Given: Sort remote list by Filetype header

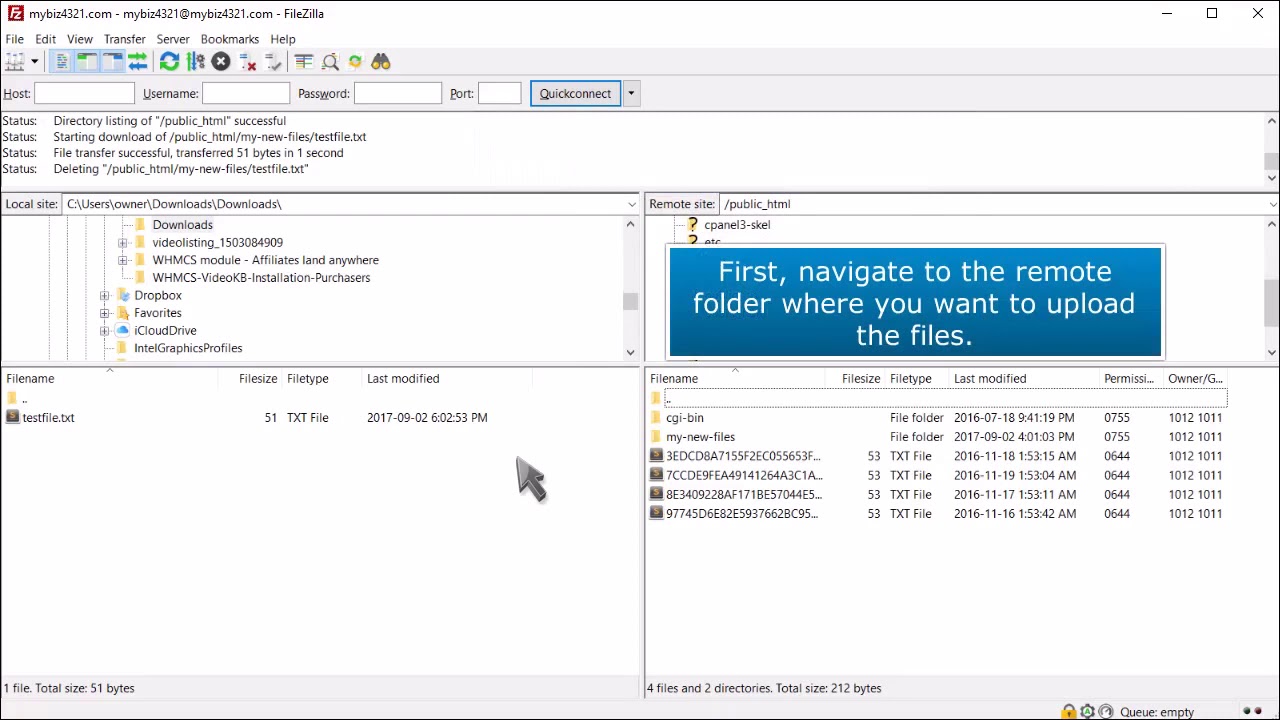Looking at the screenshot, I should pos(917,378).
